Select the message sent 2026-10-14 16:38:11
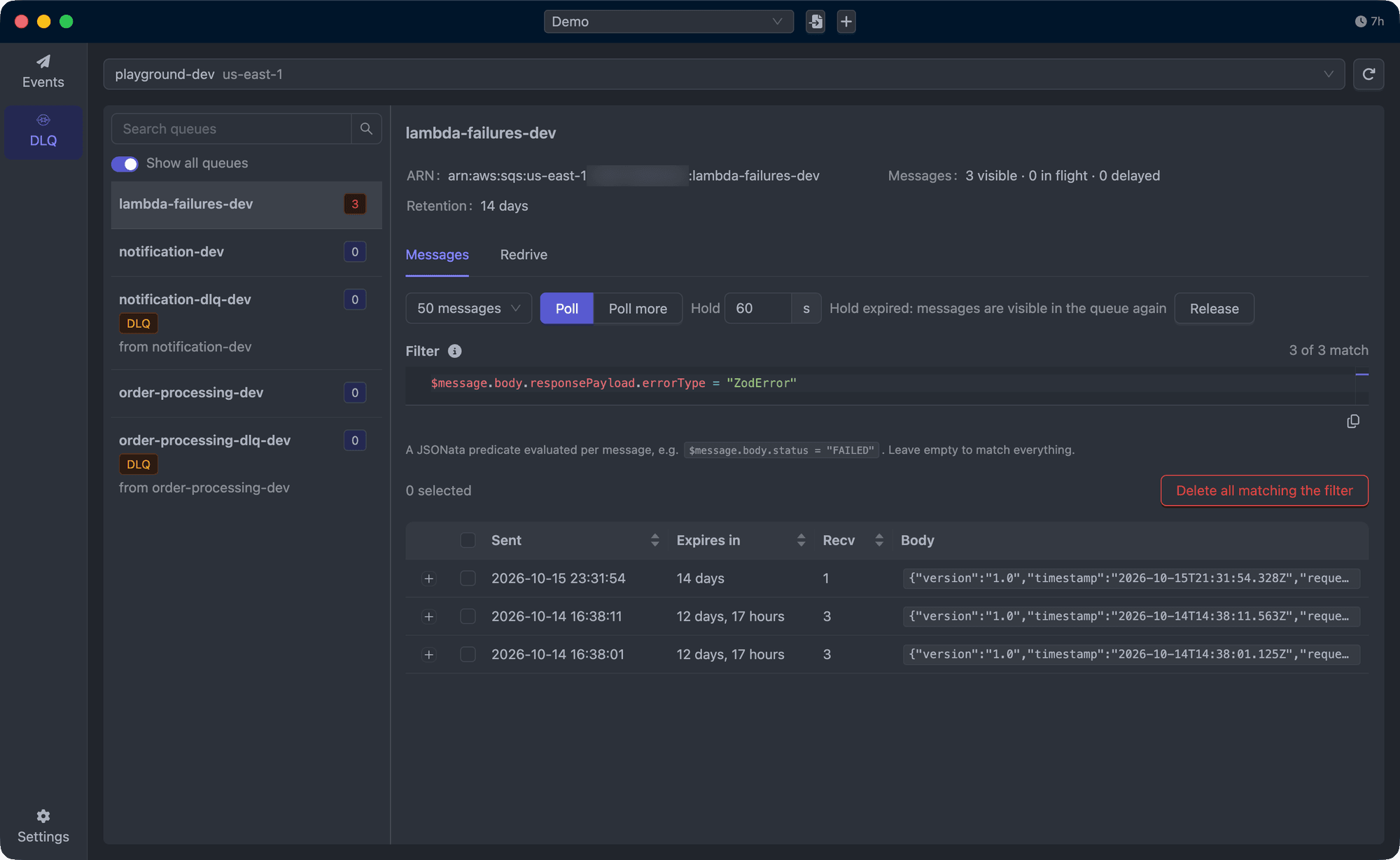Screen dimensions: 1400x860 [x=468, y=616]
